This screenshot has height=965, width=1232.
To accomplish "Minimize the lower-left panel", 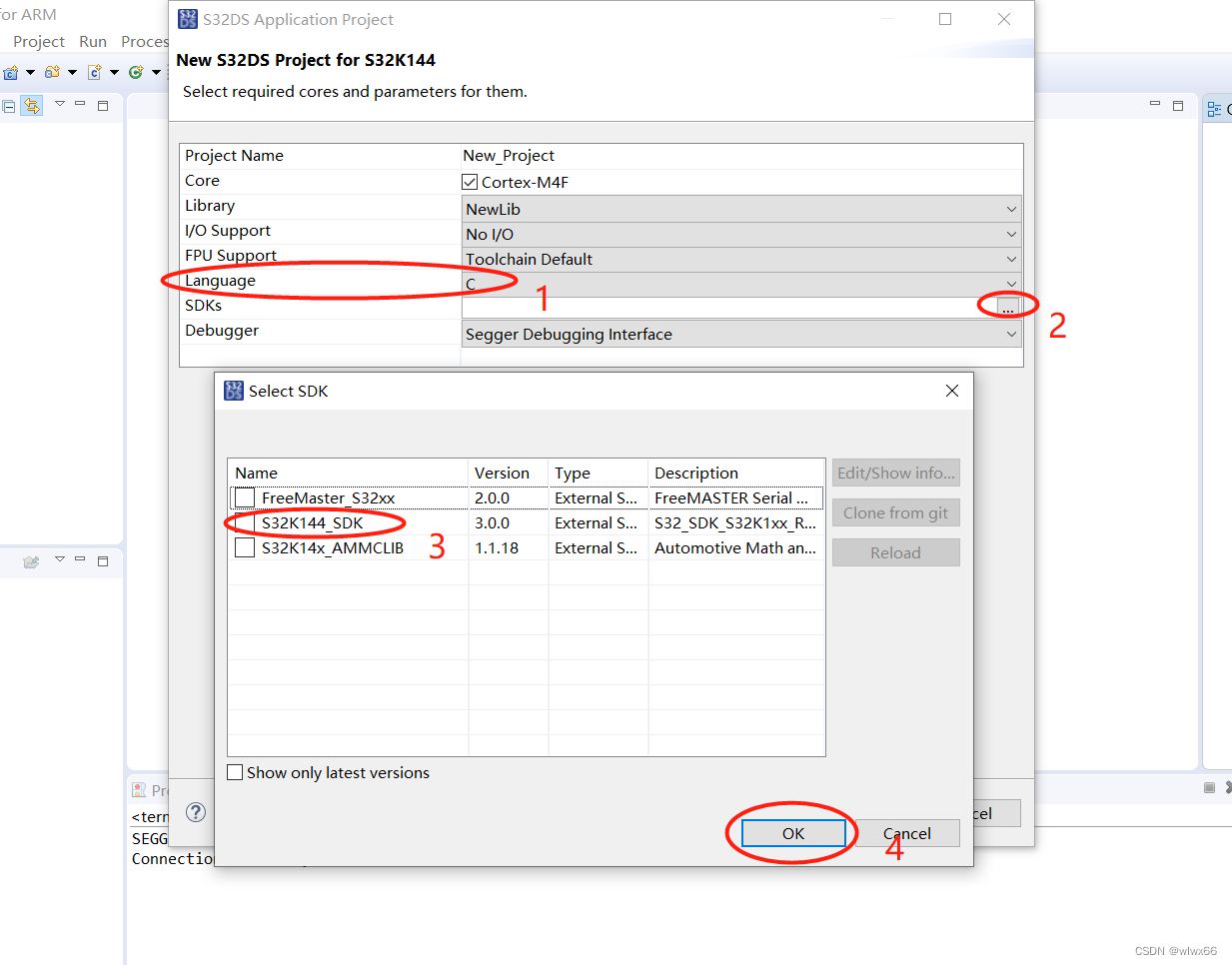I will tap(80, 559).
